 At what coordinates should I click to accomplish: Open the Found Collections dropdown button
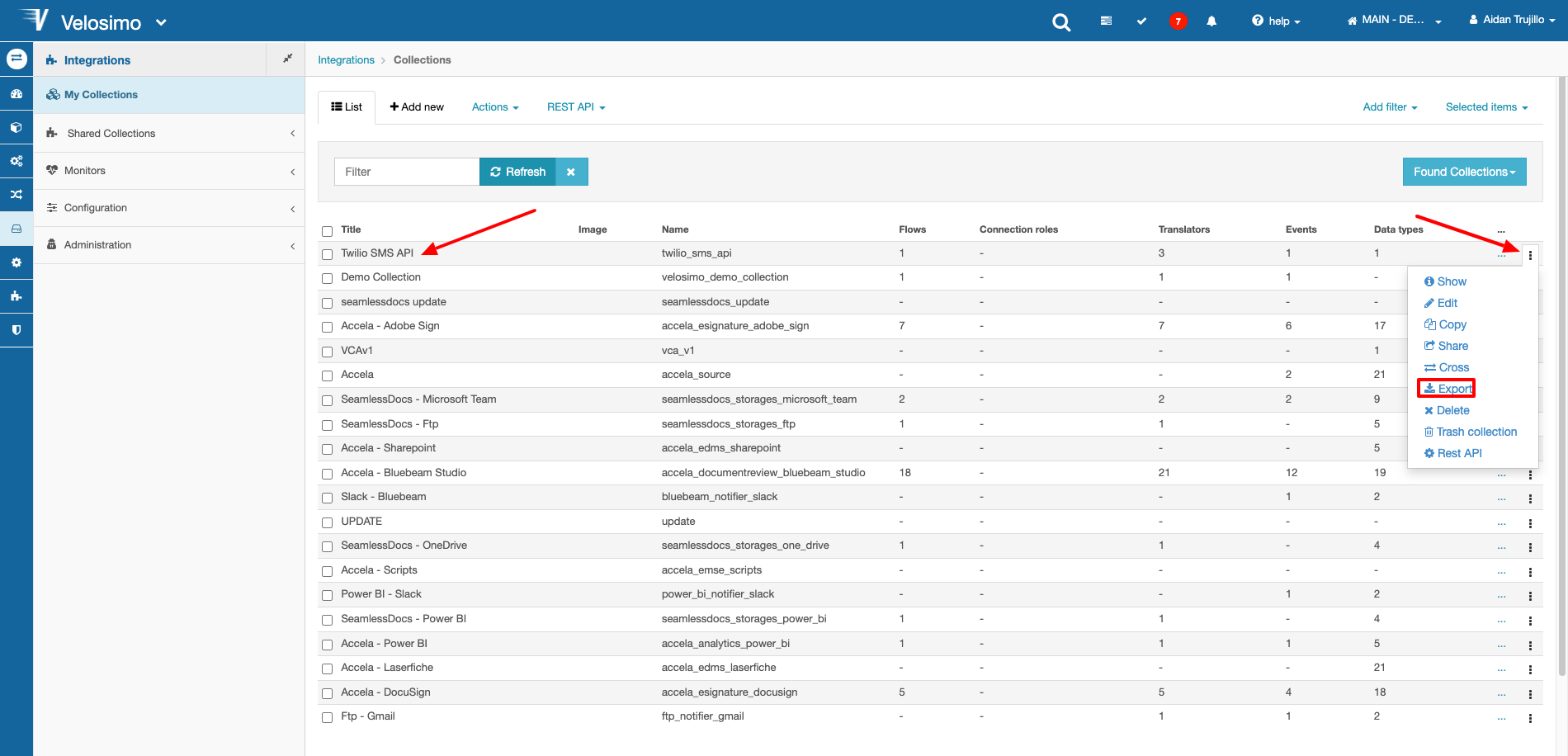[1464, 172]
